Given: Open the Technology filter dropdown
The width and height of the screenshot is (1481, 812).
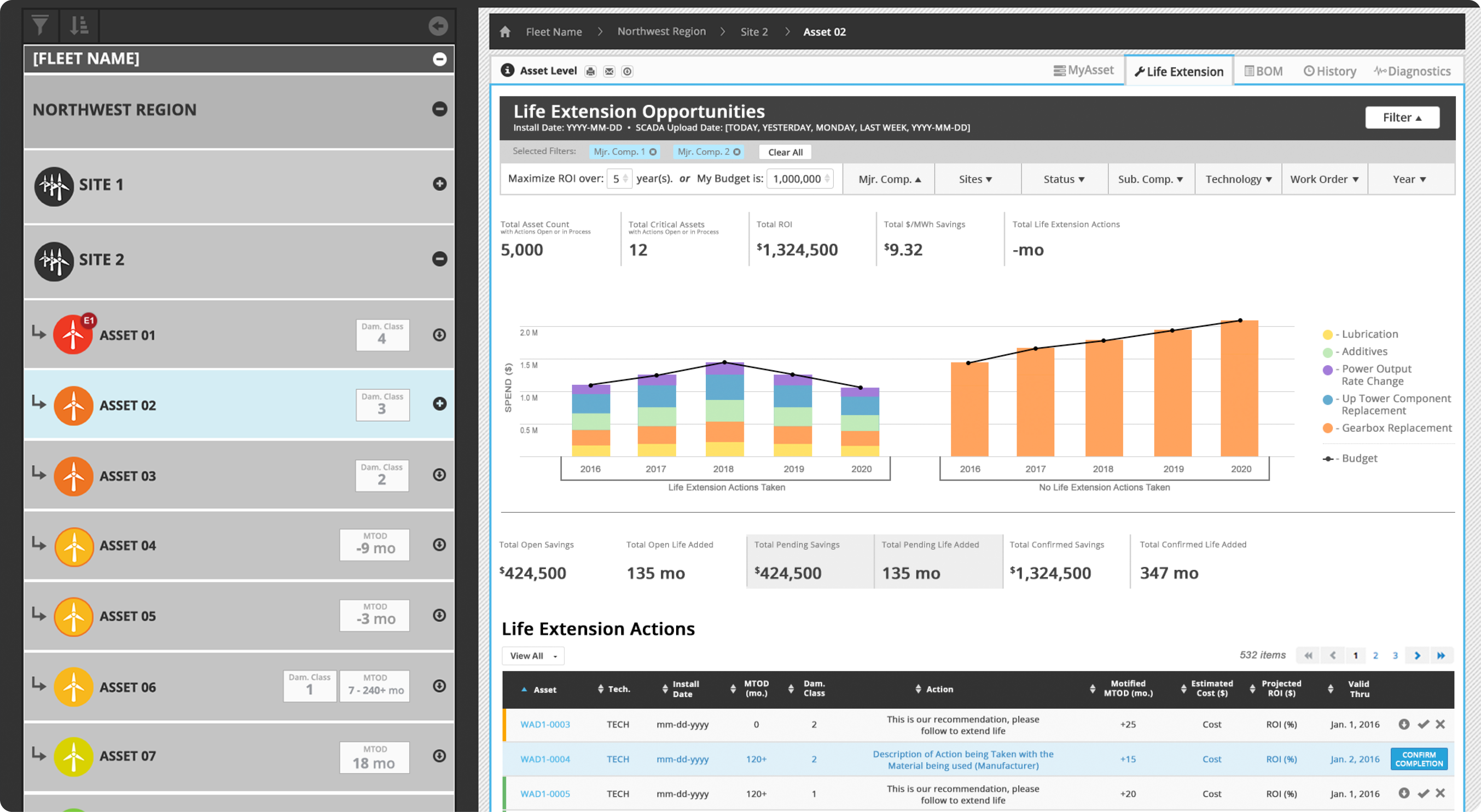Looking at the screenshot, I should (1238, 179).
